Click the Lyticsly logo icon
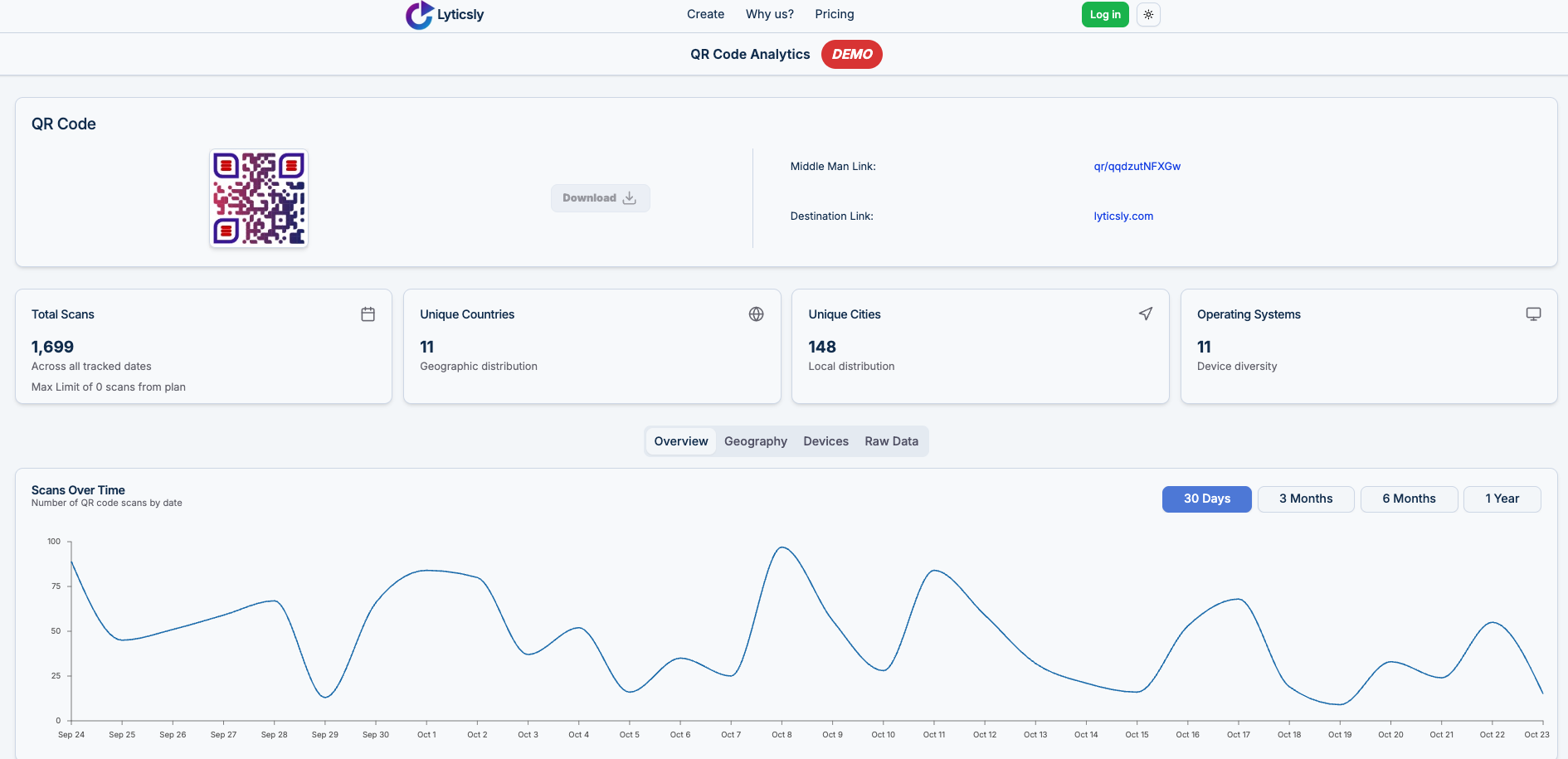The image size is (1568, 759). 420,15
